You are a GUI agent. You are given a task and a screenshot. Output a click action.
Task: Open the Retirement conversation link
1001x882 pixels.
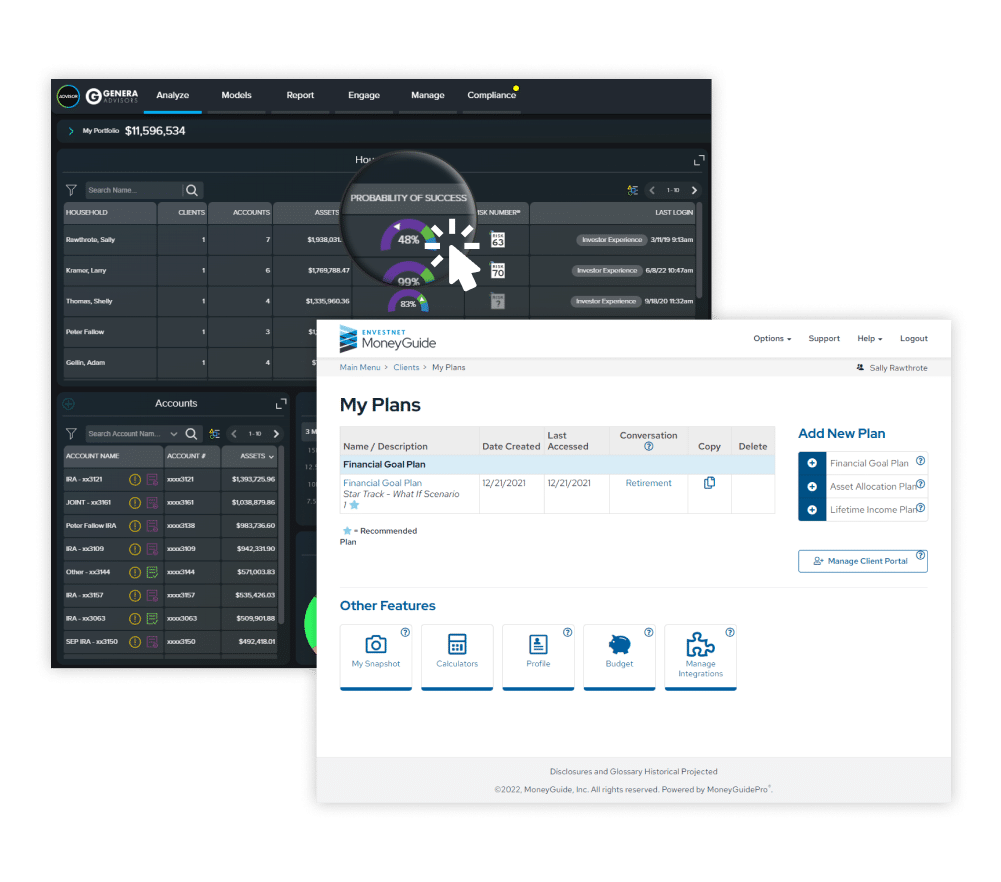pyautogui.click(x=649, y=483)
